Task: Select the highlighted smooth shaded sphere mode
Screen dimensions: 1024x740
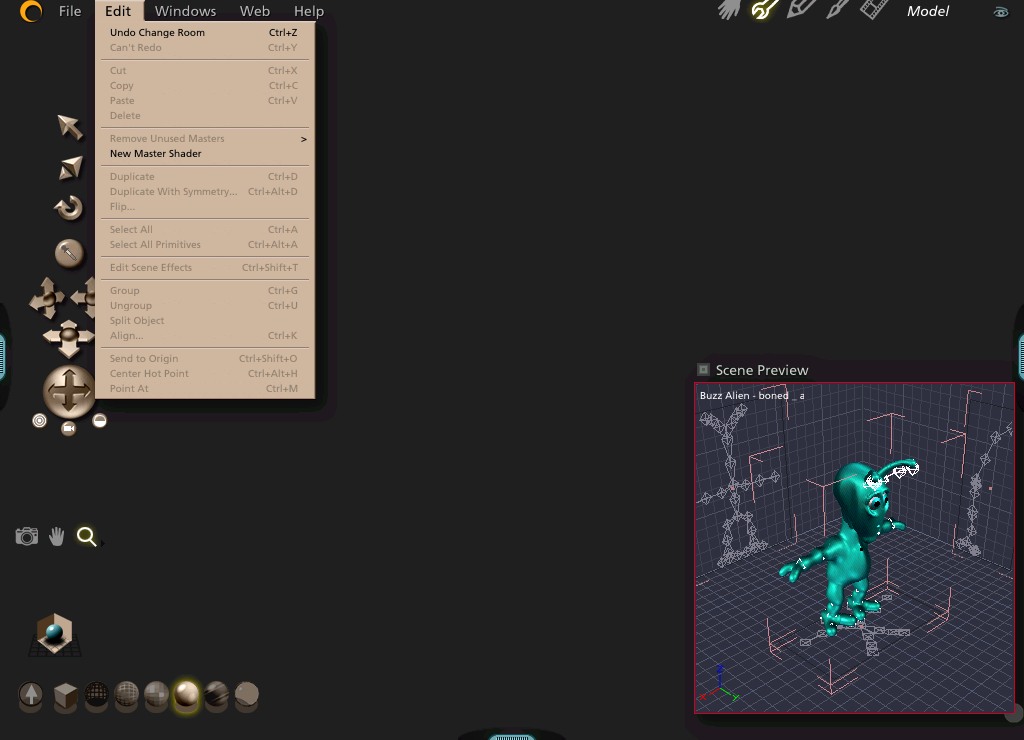Action: 186,695
